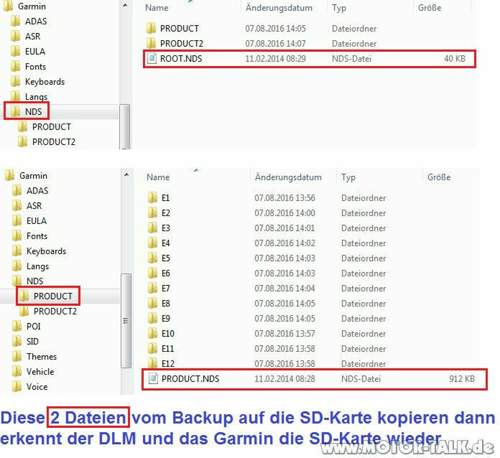Click lower tree pane scrollbar thumb
The height and width of the screenshot is (458, 500).
click(x=126, y=321)
